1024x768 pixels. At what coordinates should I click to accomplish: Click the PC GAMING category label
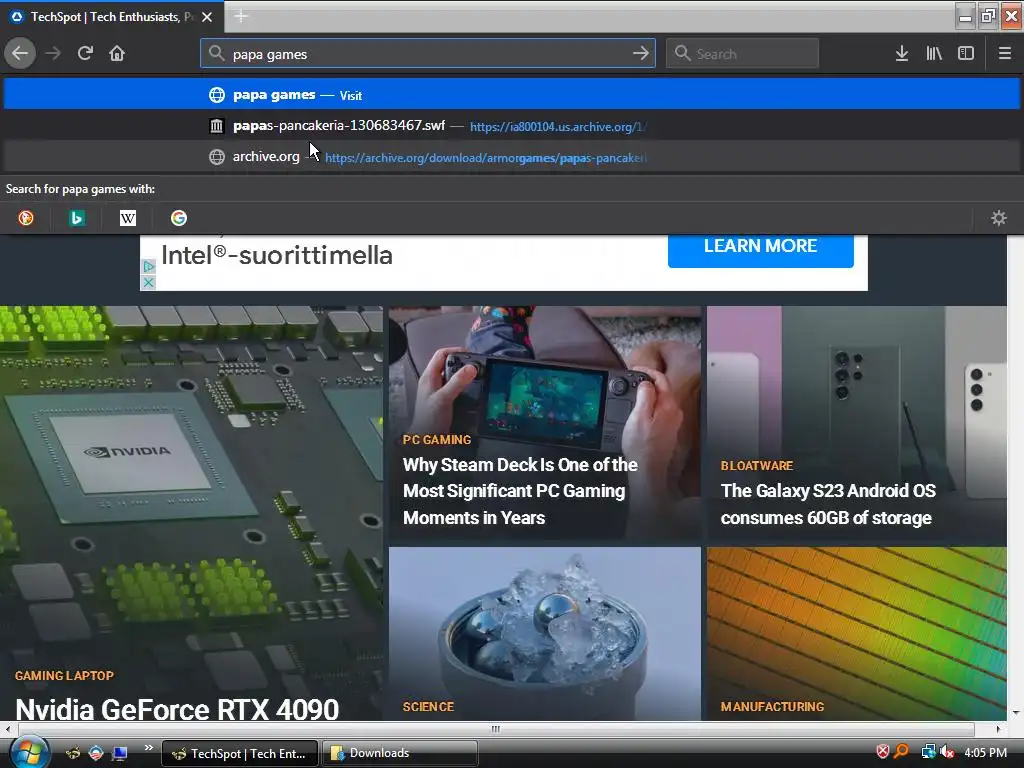[437, 440]
